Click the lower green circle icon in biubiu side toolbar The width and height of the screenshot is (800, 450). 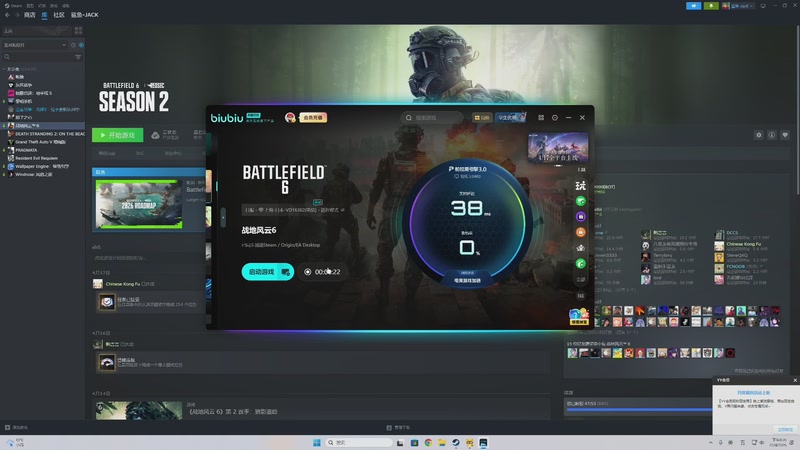pyautogui.click(x=581, y=263)
